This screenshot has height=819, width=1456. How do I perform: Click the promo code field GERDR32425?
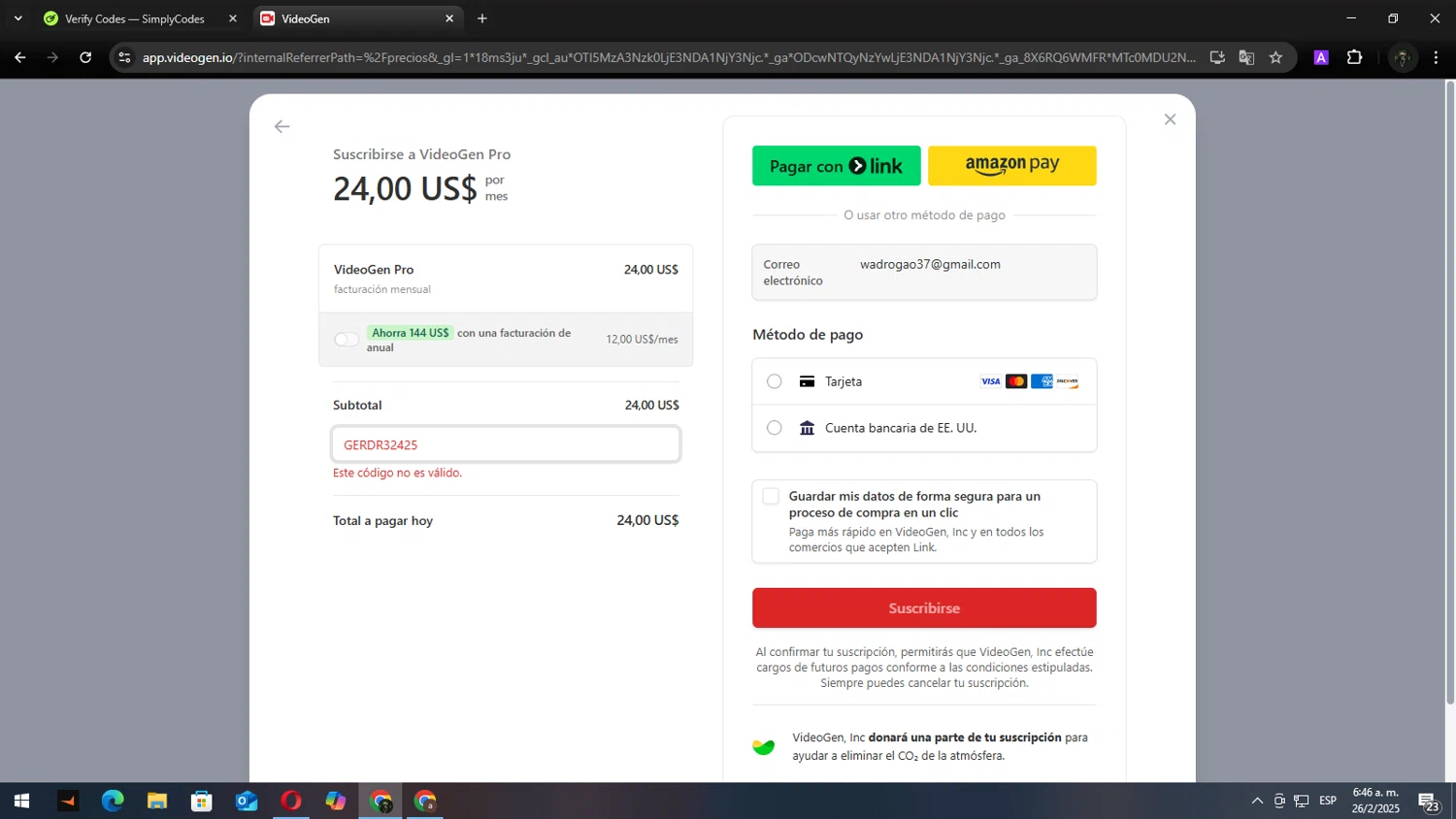click(506, 444)
